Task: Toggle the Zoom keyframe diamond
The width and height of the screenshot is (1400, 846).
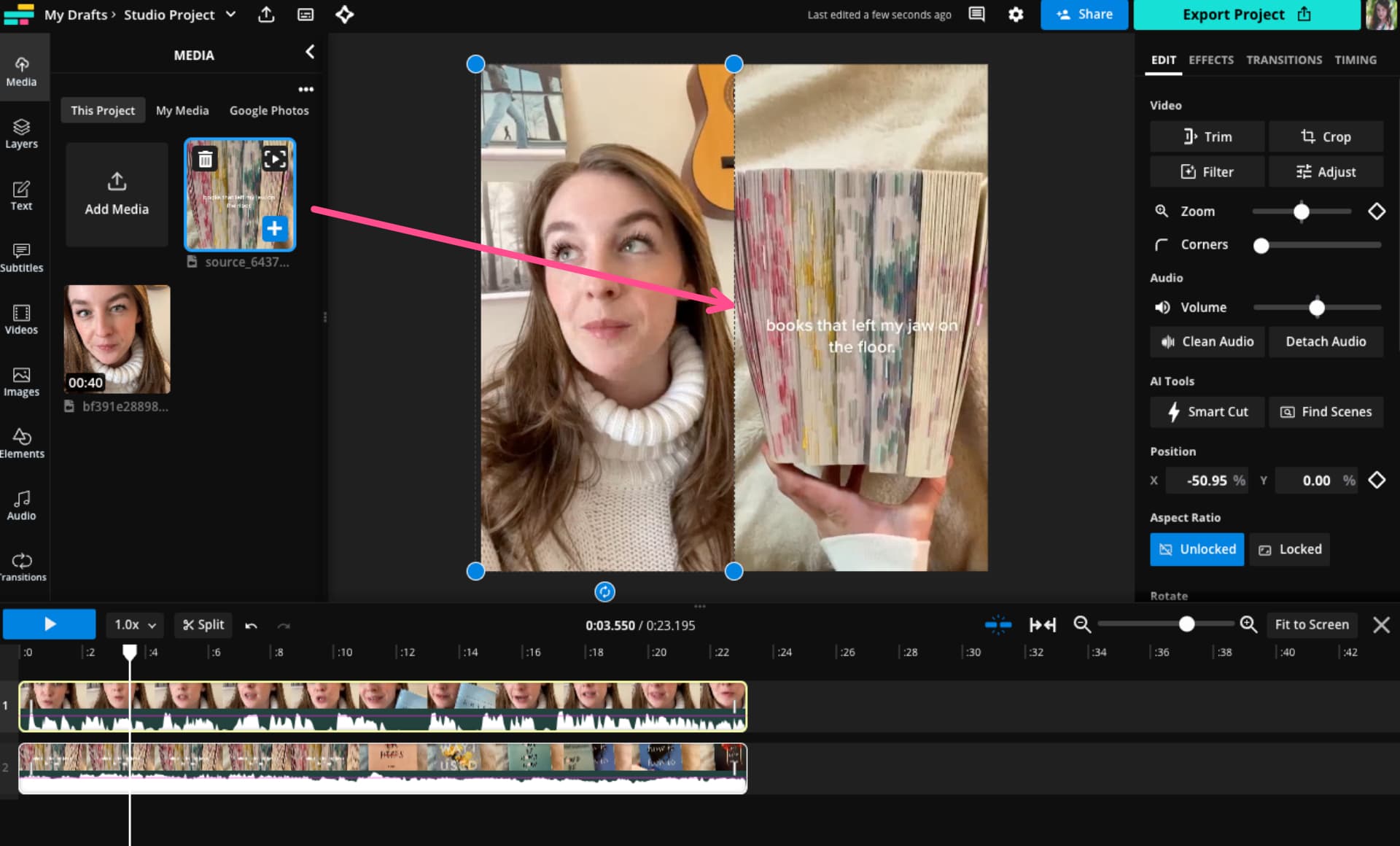Action: point(1376,211)
